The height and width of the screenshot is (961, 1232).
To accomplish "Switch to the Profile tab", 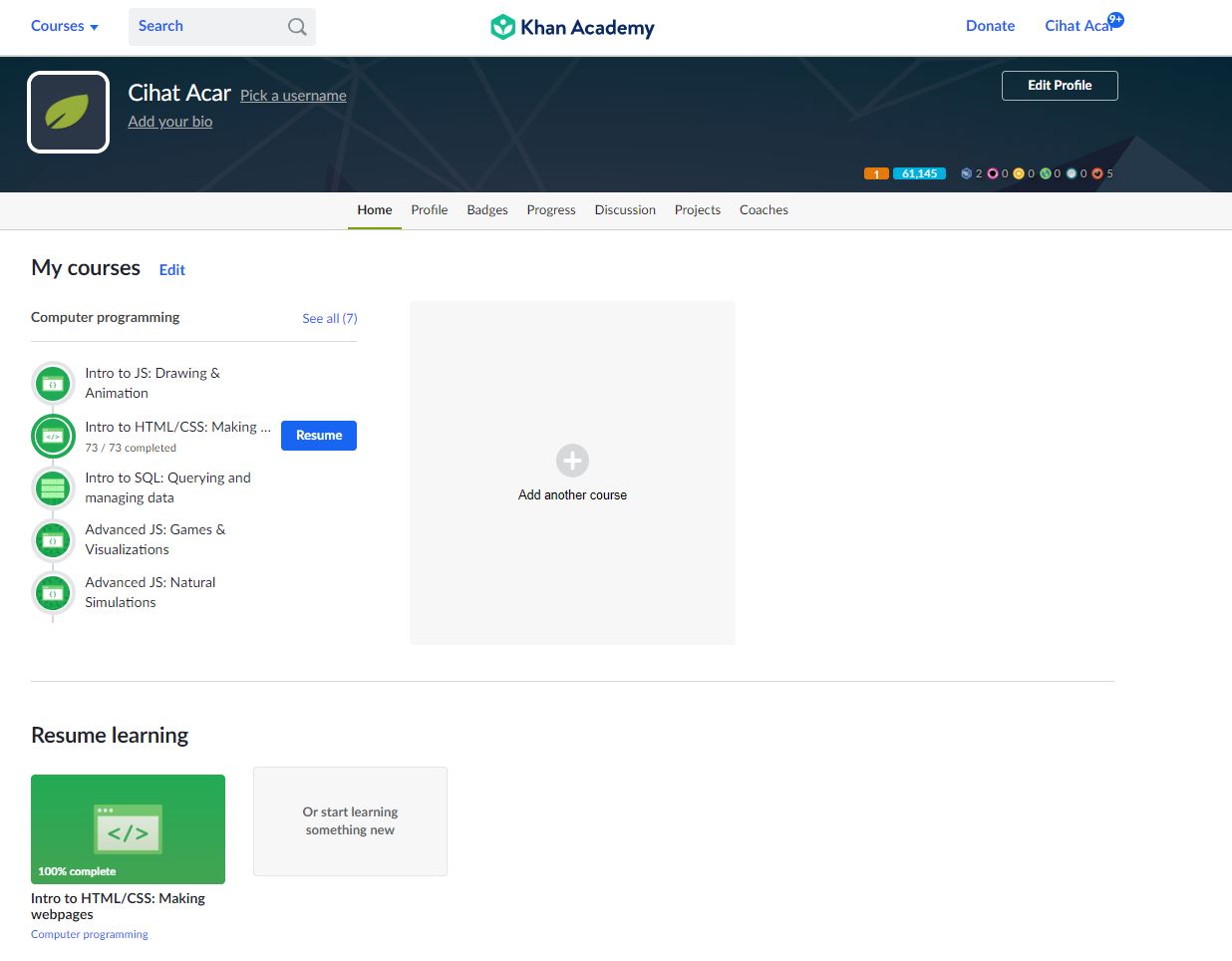I will pos(430,210).
